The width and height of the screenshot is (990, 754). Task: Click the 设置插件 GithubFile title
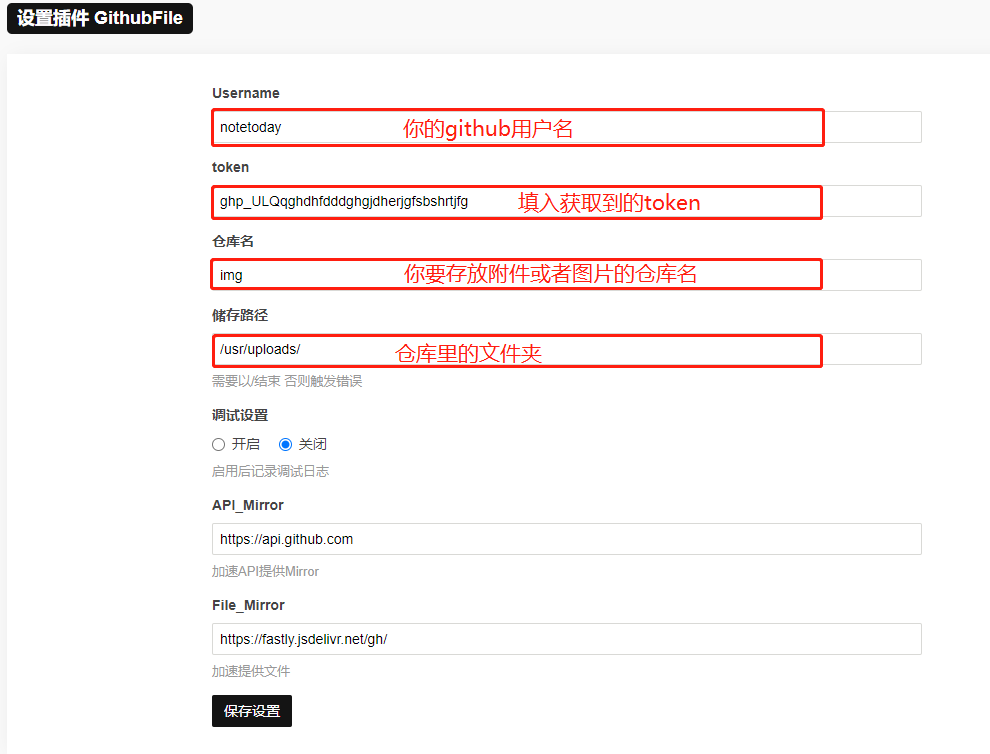click(x=100, y=18)
